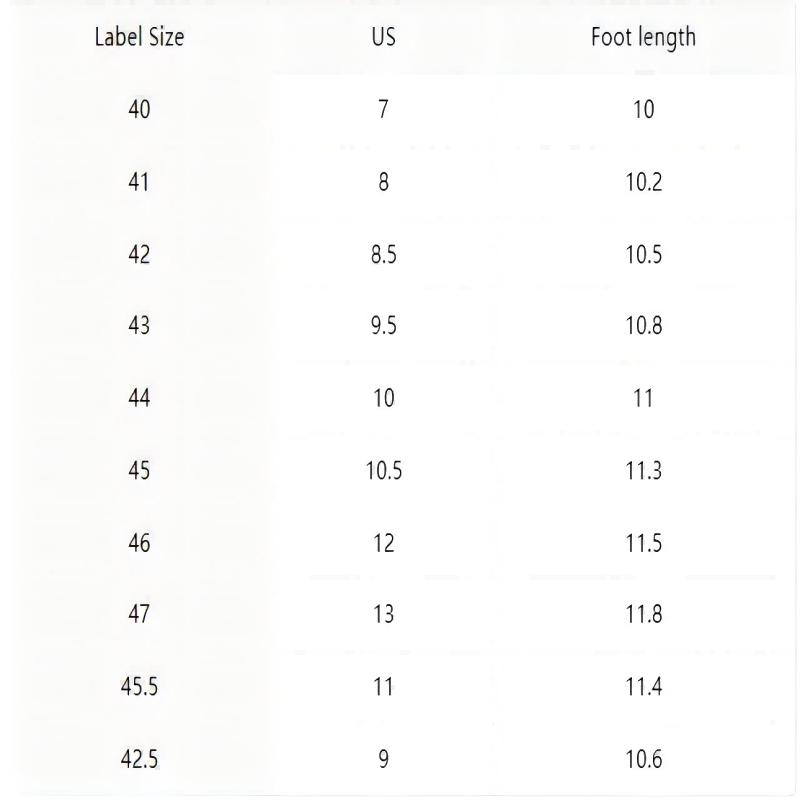Select label size 44 cell
This screenshot has width=800, height=800.
click(x=139, y=398)
